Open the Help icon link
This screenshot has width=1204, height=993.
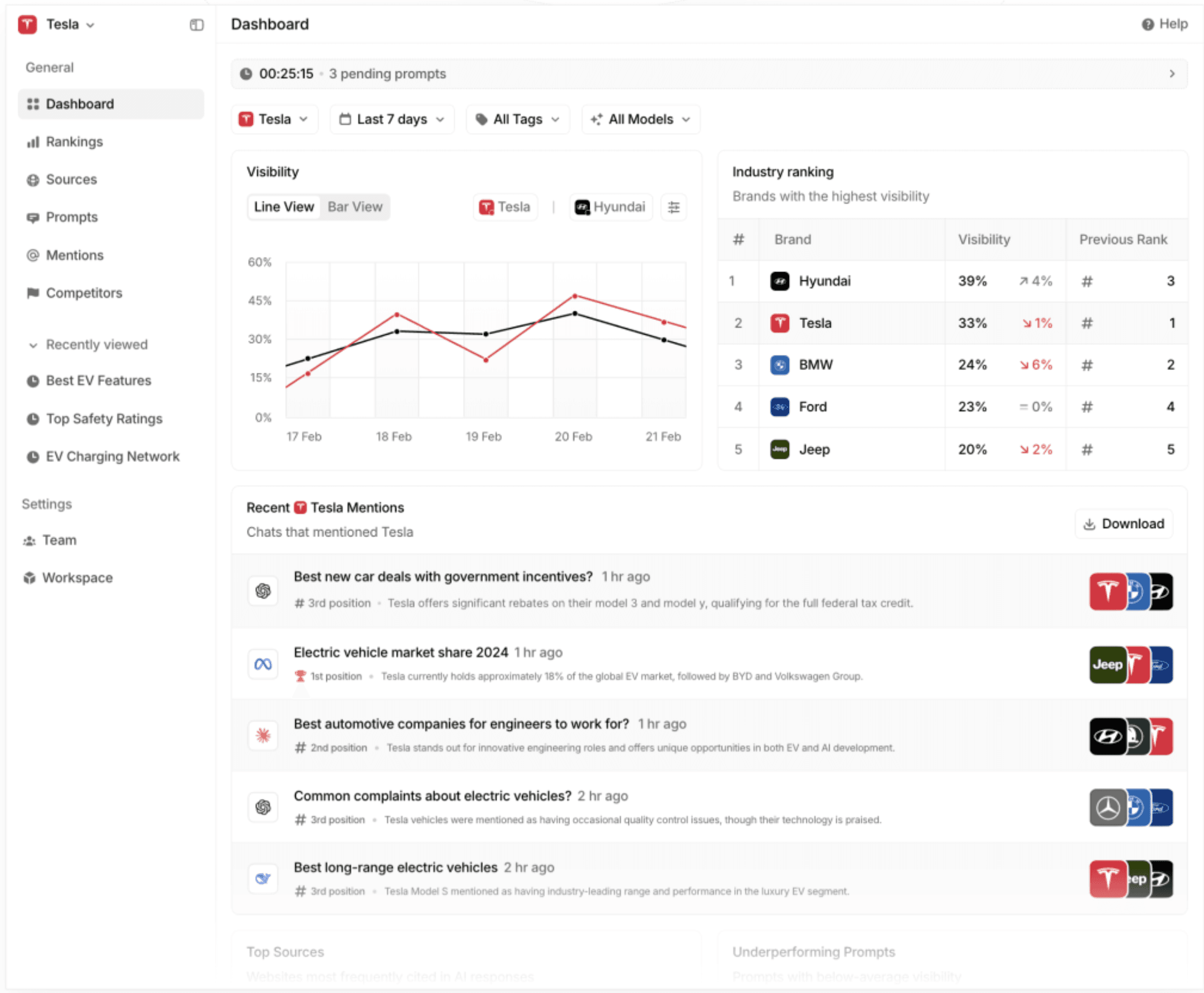click(1147, 24)
